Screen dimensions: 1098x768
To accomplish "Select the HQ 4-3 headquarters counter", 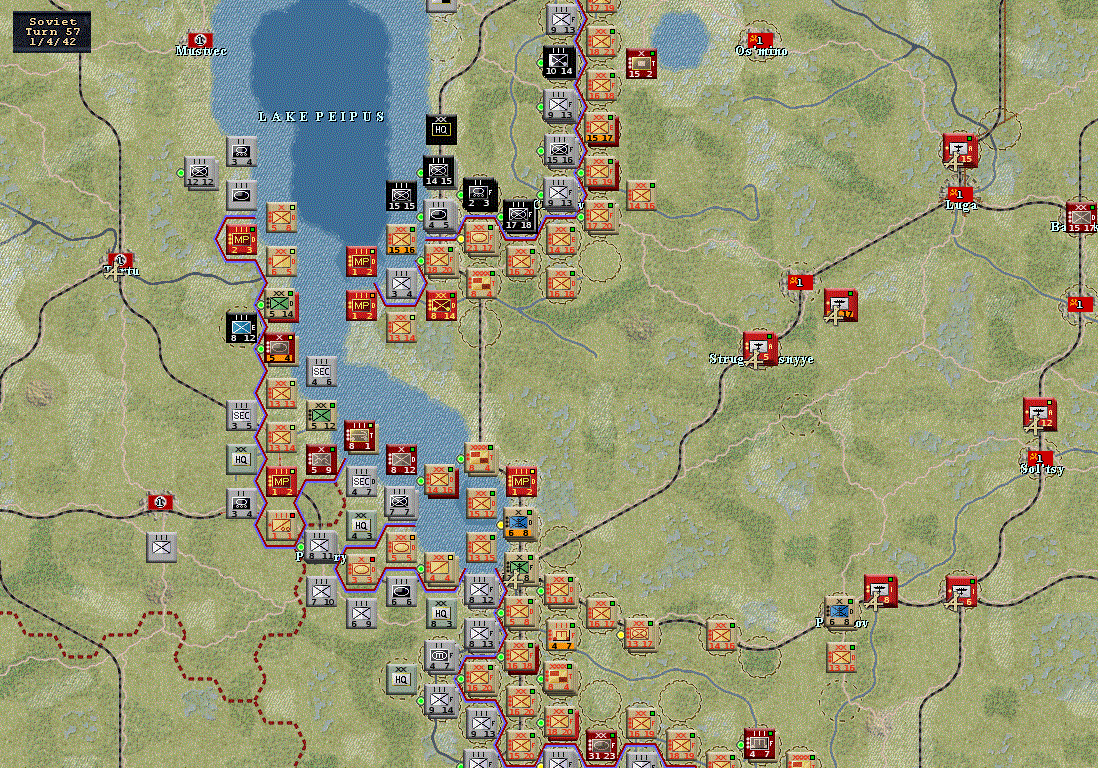I will click(x=361, y=526).
